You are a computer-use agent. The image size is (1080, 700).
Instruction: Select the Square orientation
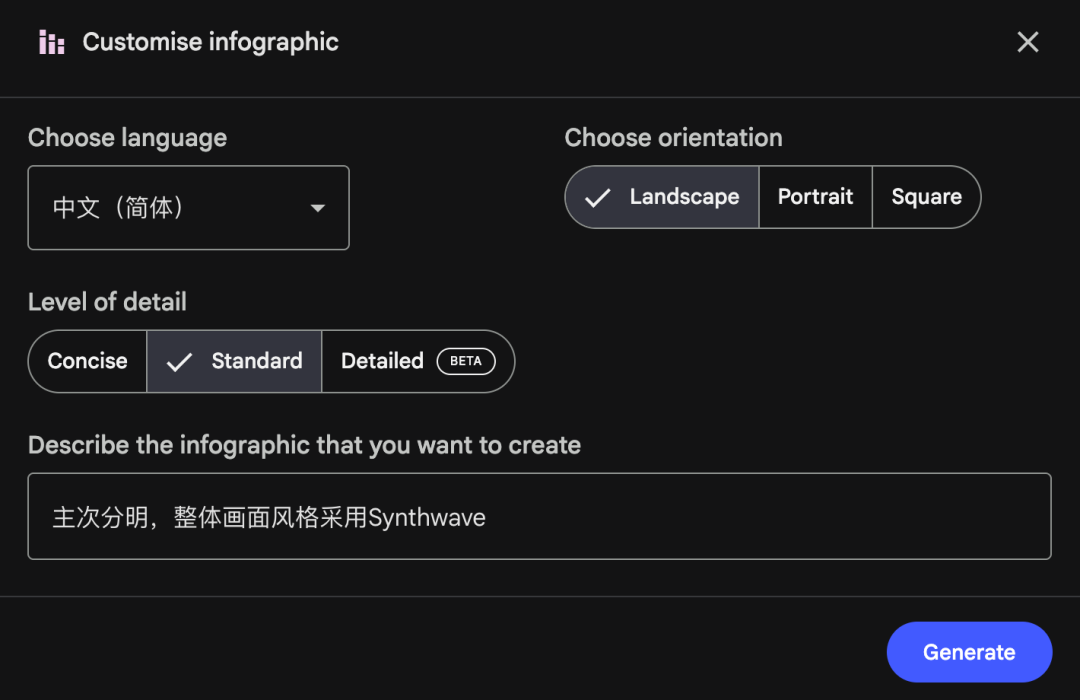point(926,197)
